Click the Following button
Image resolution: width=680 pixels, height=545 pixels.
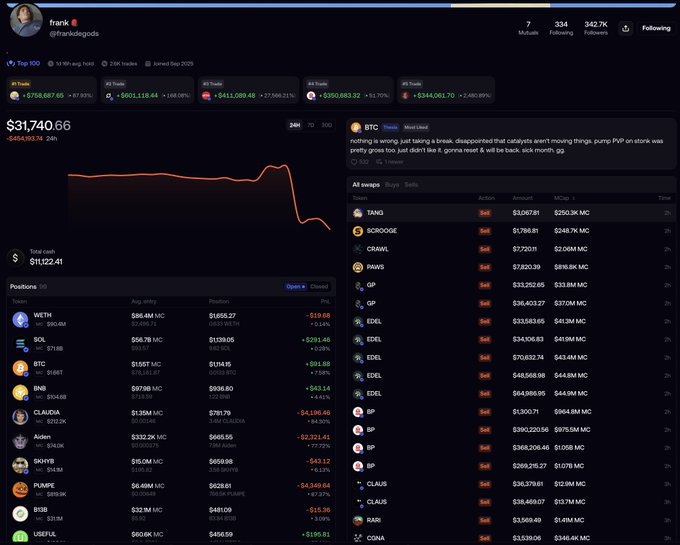pyautogui.click(x=656, y=28)
